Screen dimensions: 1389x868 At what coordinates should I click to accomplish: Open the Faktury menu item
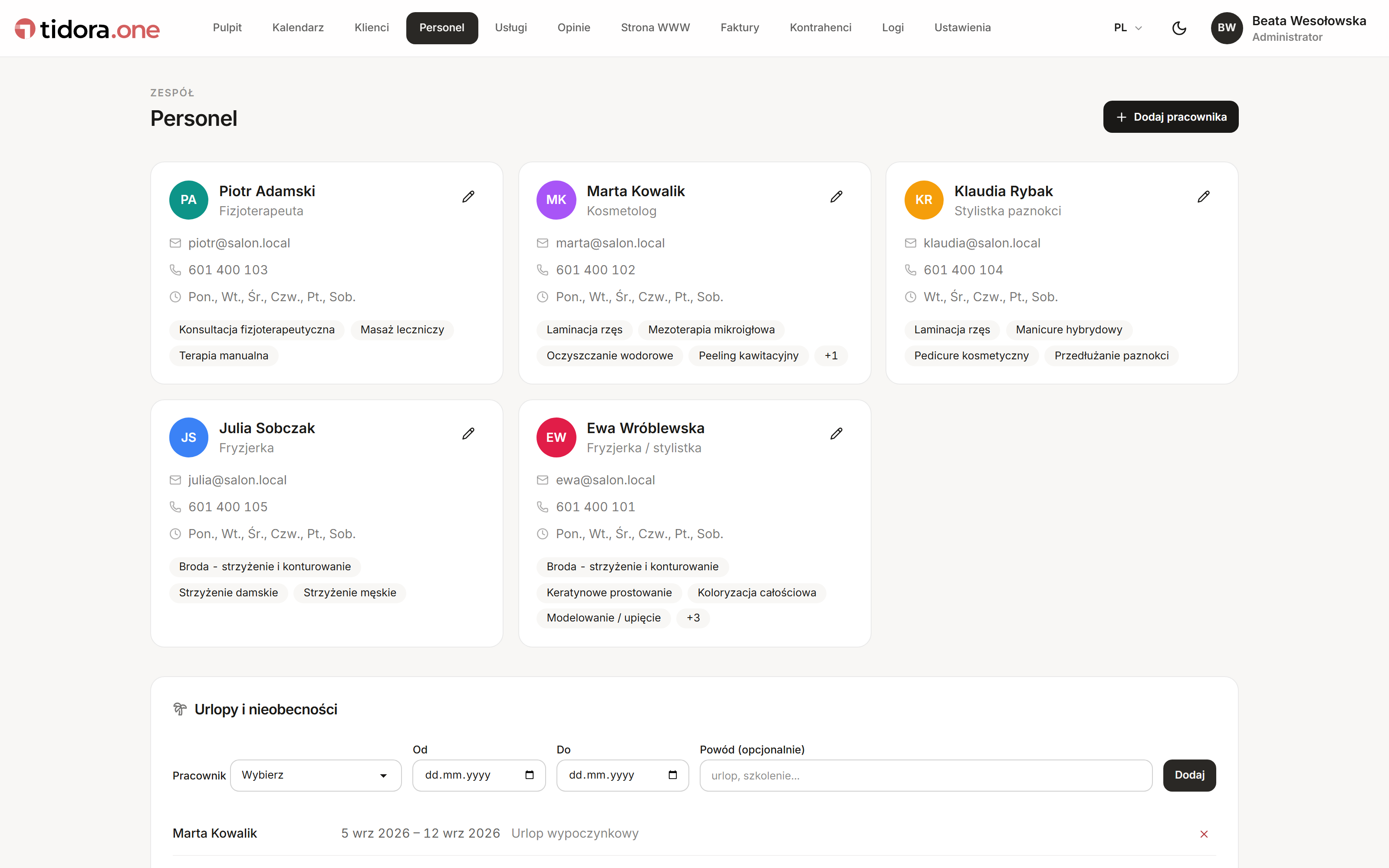(739, 27)
